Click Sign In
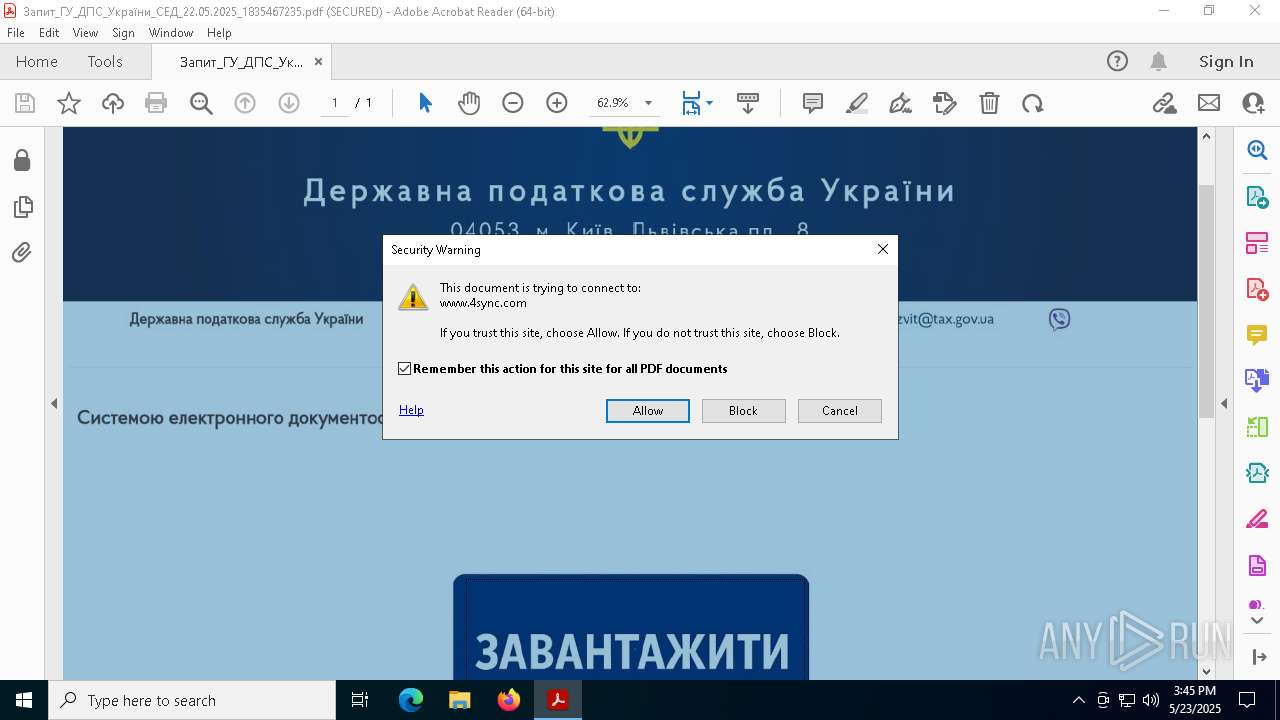This screenshot has height=720, width=1280. (1226, 61)
